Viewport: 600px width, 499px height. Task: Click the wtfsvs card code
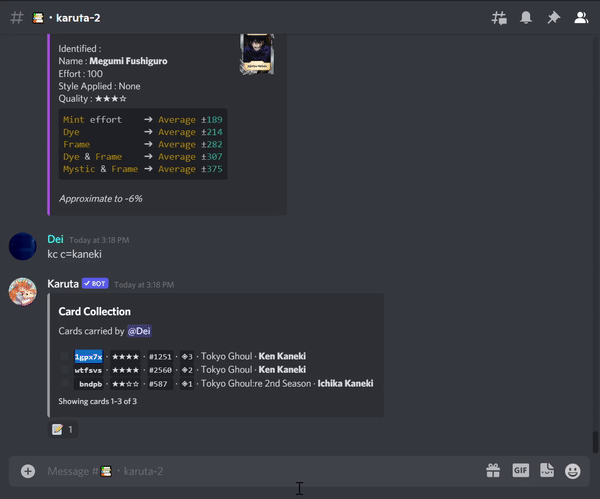point(88,370)
